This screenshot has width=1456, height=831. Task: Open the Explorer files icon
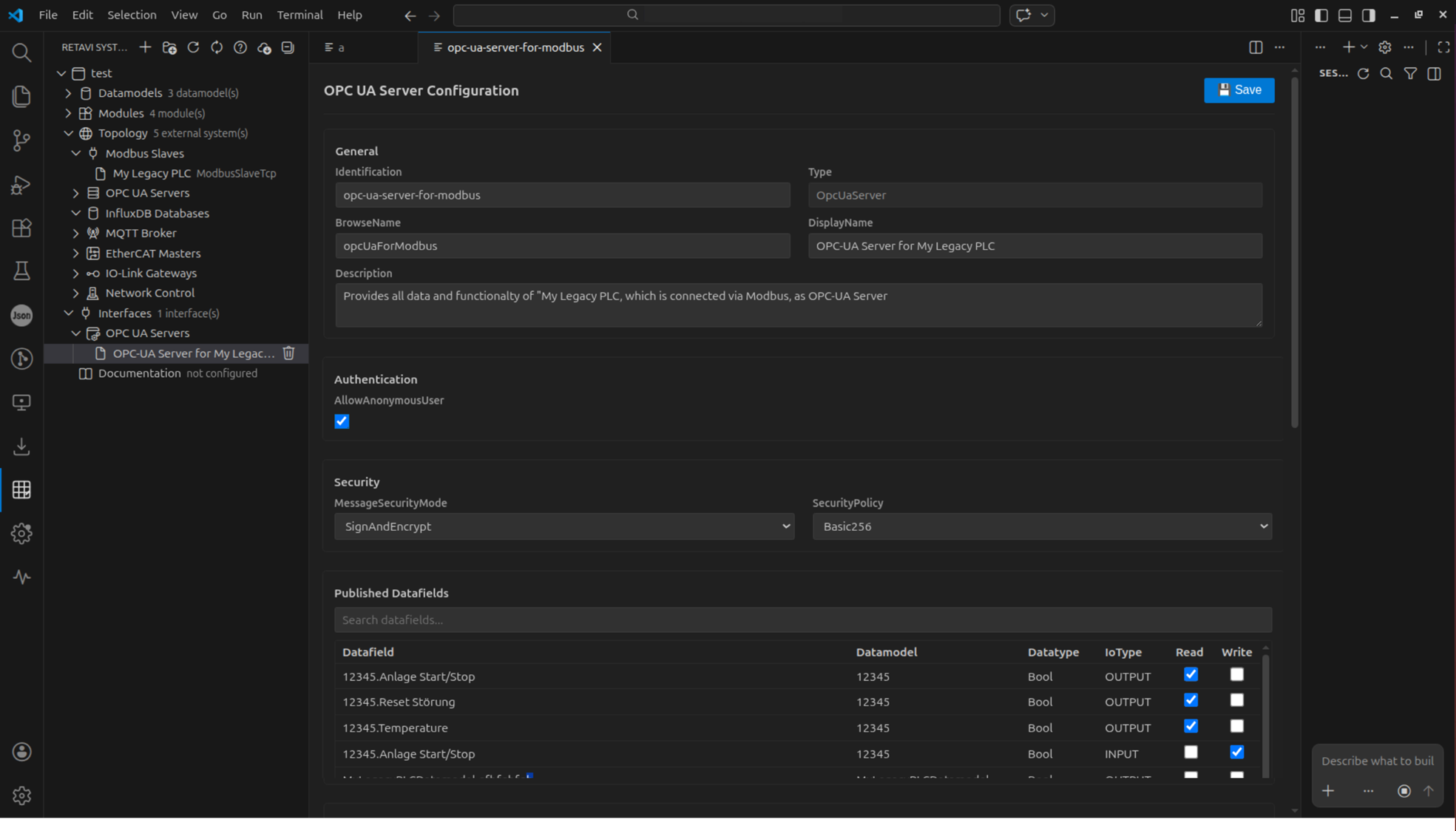click(x=21, y=96)
